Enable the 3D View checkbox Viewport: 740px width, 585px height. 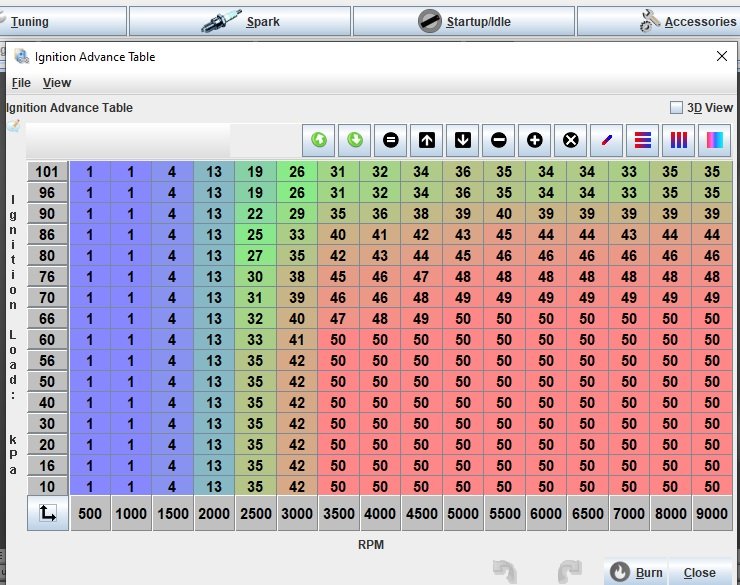[x=677, y=108]
